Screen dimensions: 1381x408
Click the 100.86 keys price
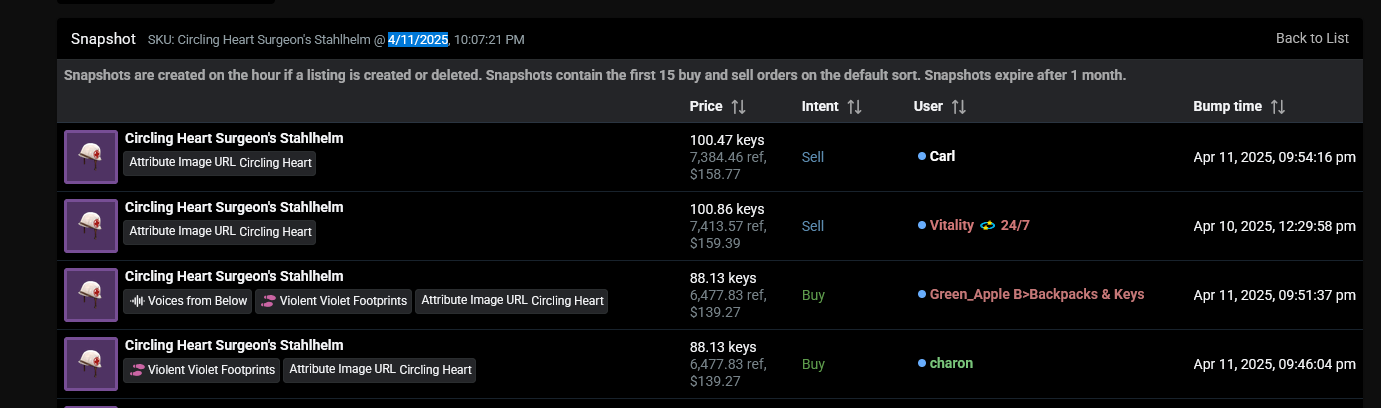(727, 209)
